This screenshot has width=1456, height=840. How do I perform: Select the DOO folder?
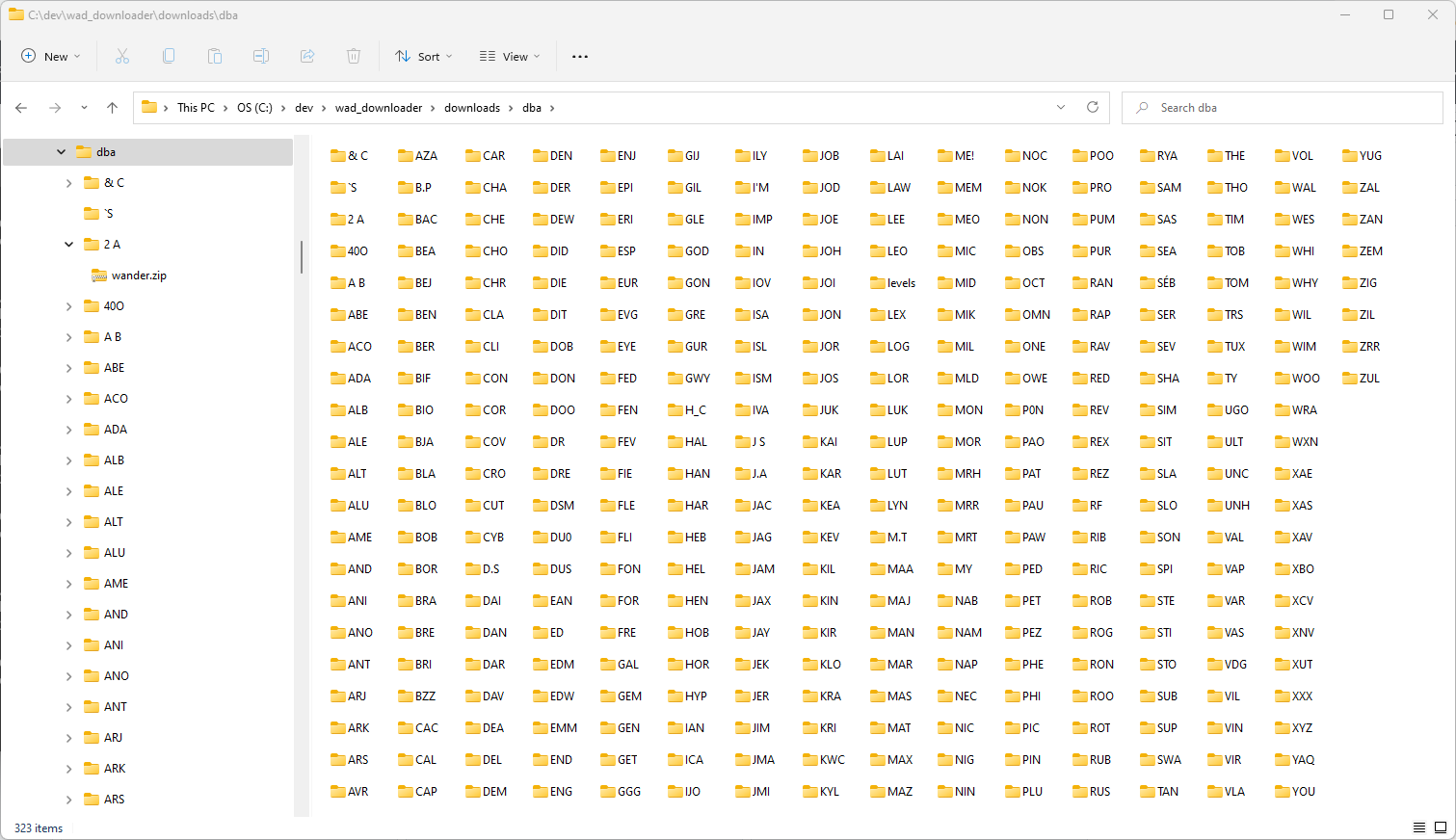(554, 410)
